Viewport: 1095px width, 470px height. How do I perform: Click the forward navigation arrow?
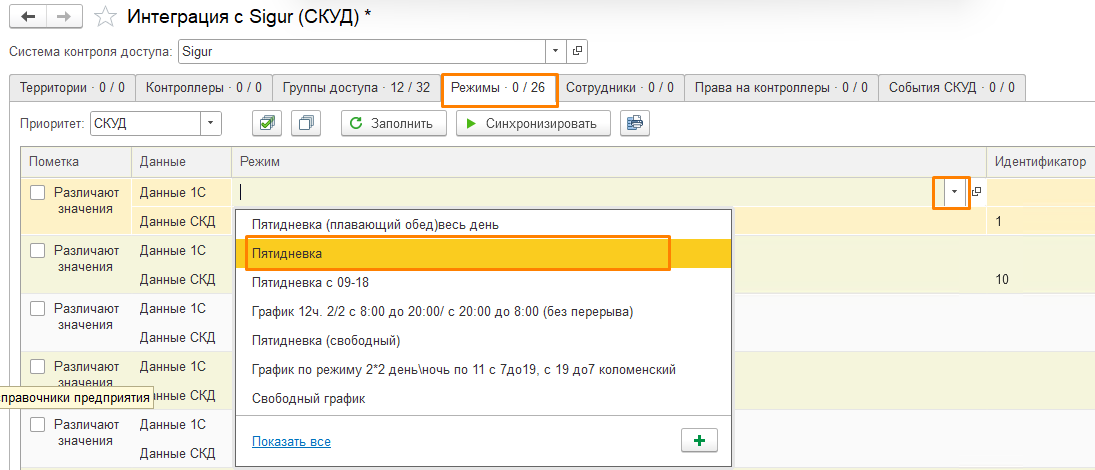62,17
